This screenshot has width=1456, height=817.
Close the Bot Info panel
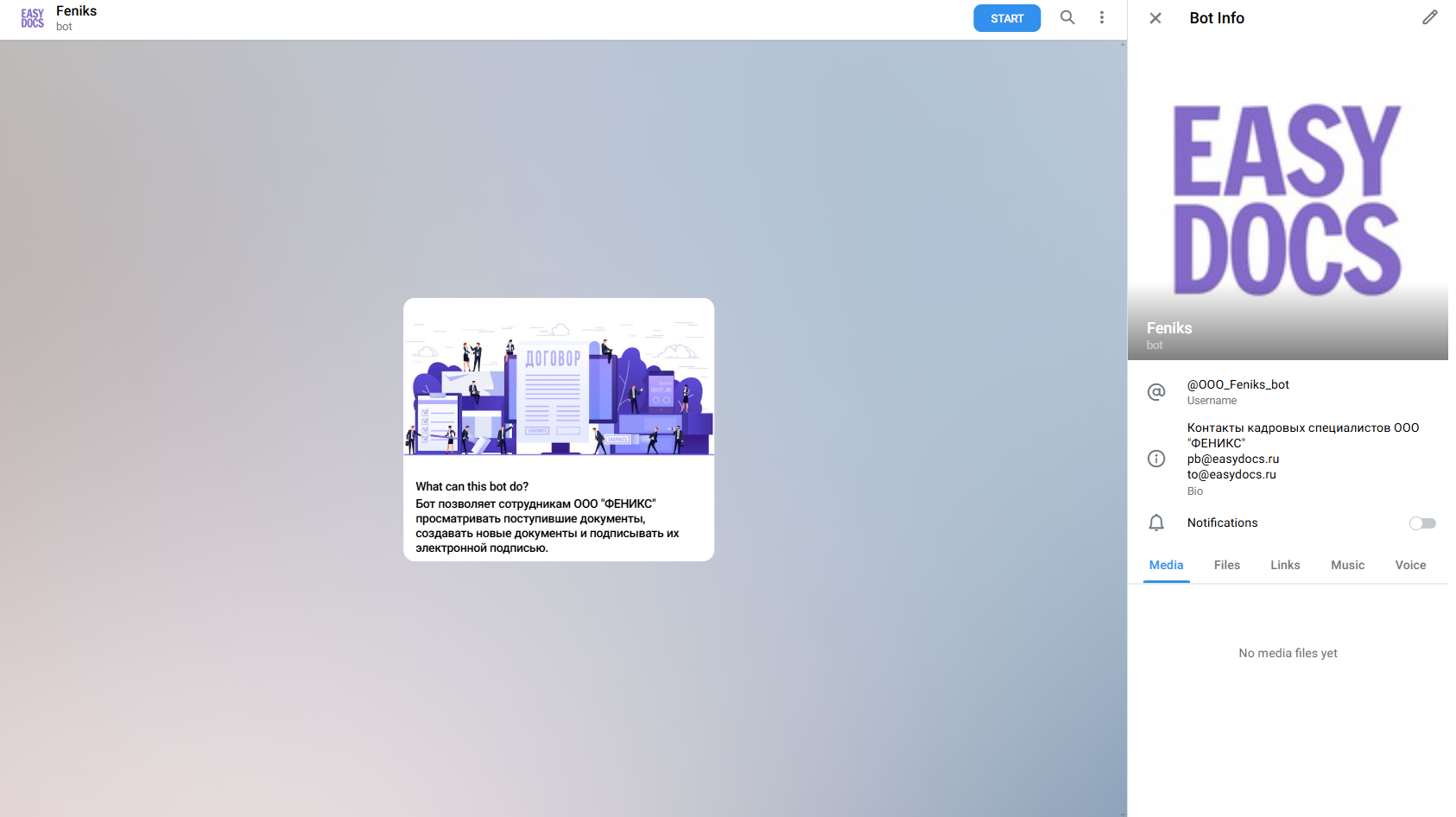click(x=1155, y=18)
